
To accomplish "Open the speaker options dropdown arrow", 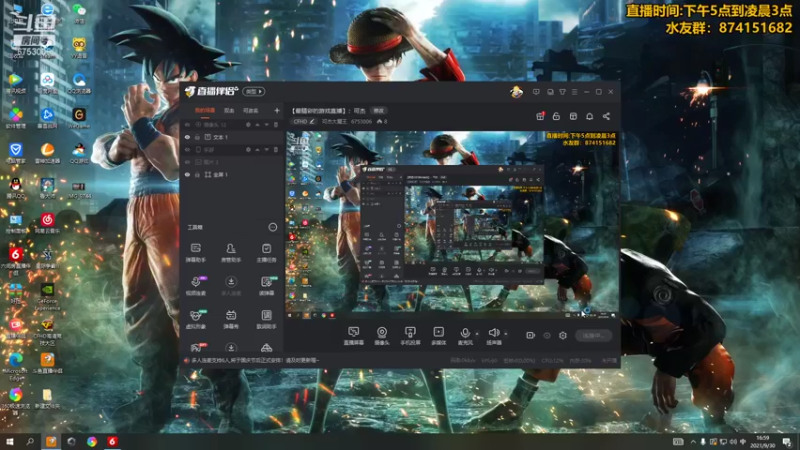I will [x=506, y=334].
